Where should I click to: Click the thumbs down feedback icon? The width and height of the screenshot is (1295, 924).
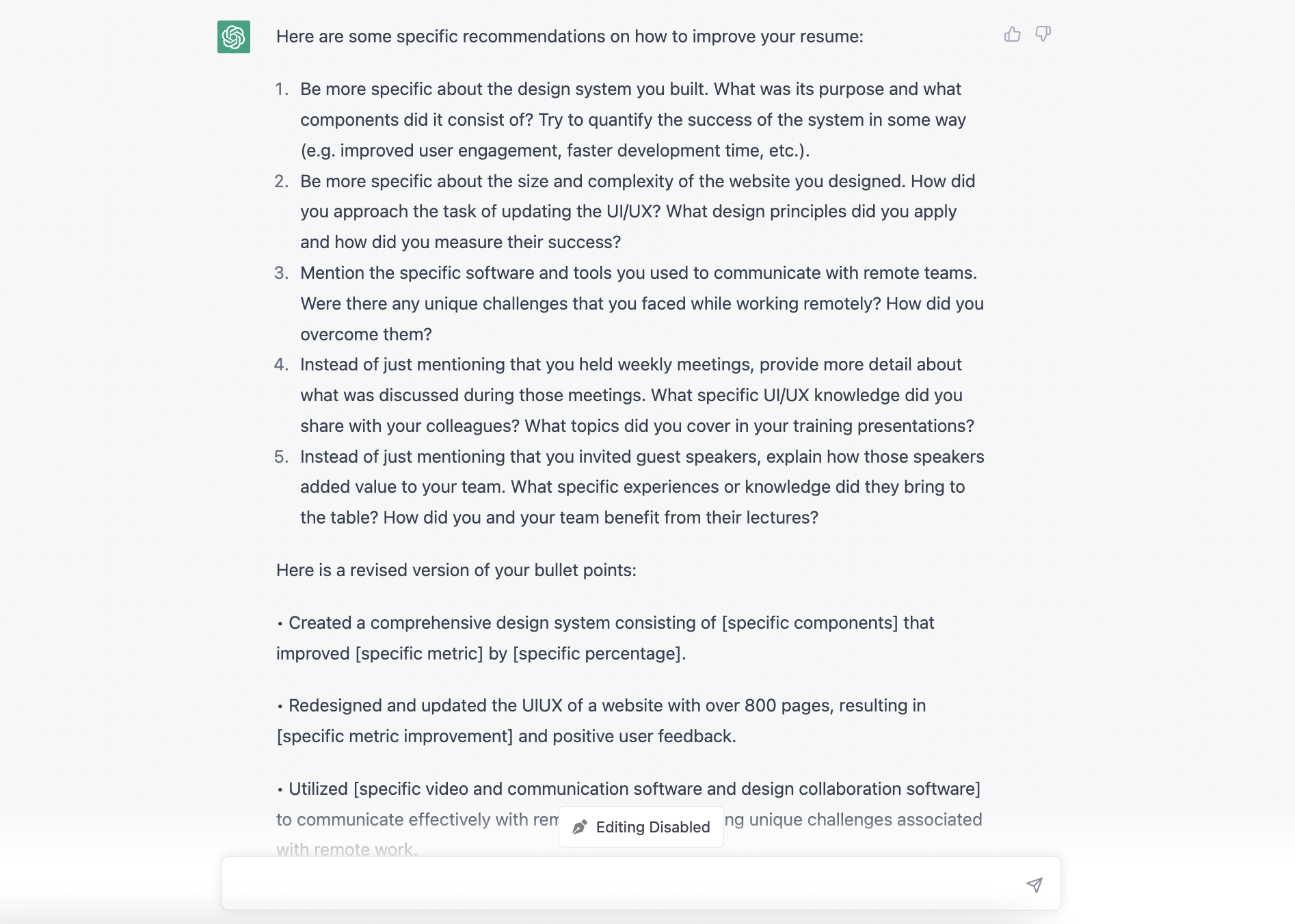pyautogui.click(x=1043, y=34)
